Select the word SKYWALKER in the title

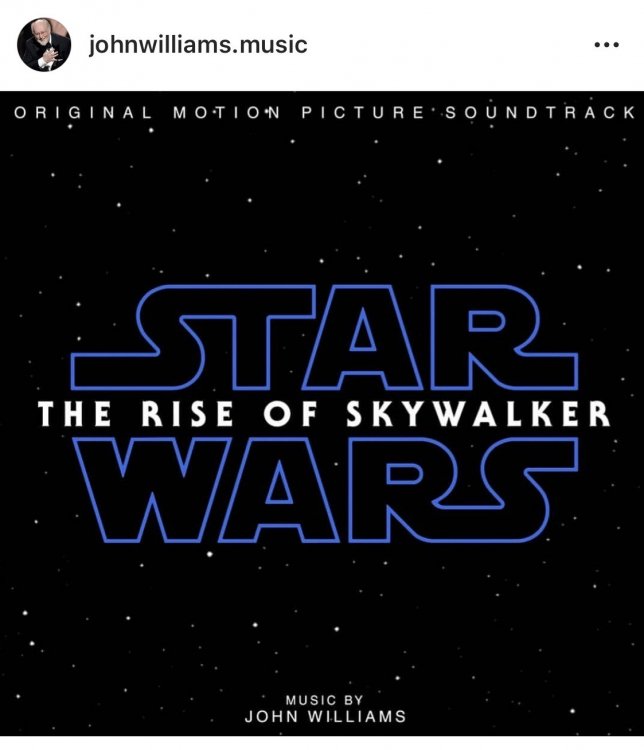(x=478, y=413)
